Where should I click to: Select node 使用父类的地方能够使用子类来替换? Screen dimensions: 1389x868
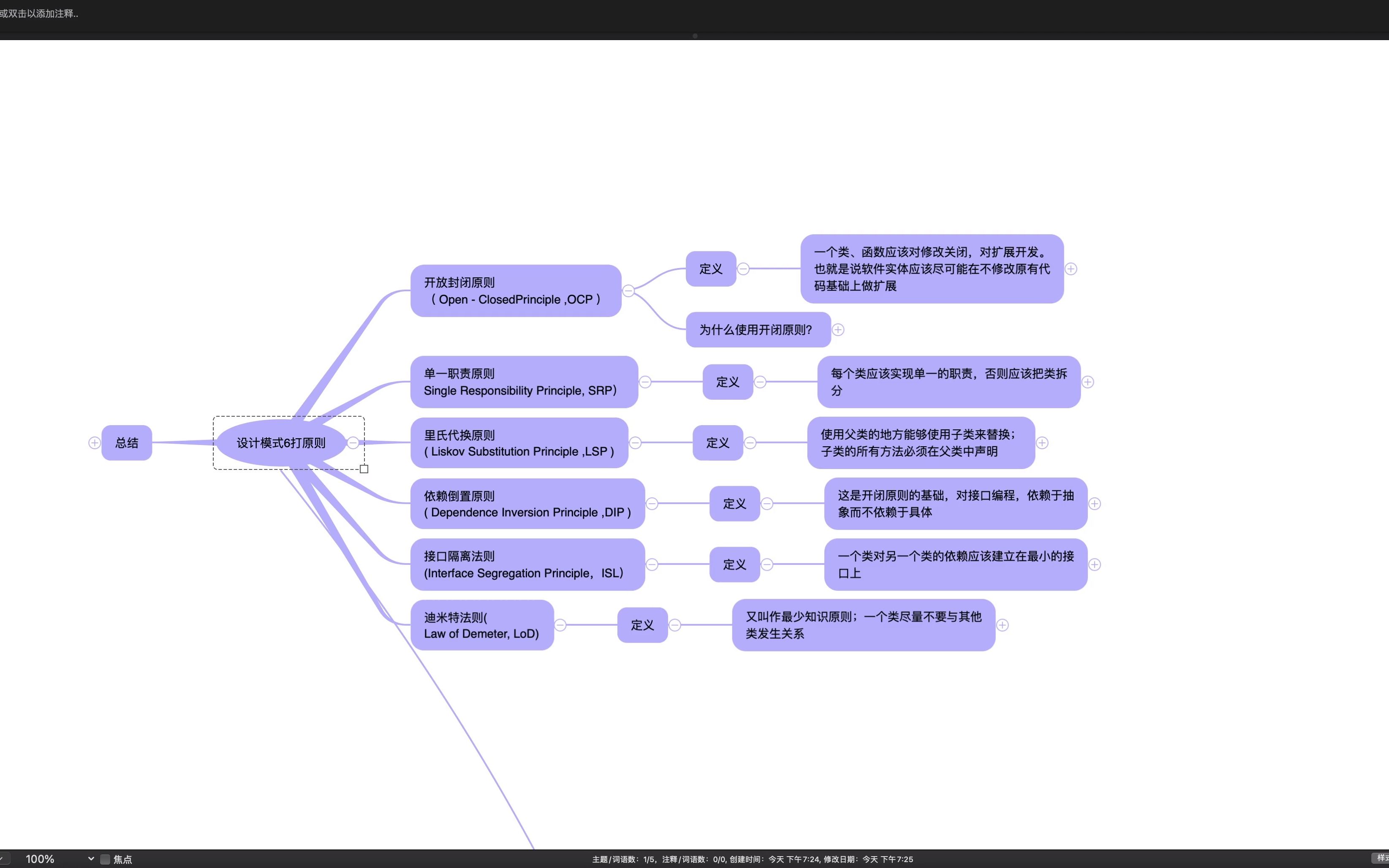click(921, 442)
